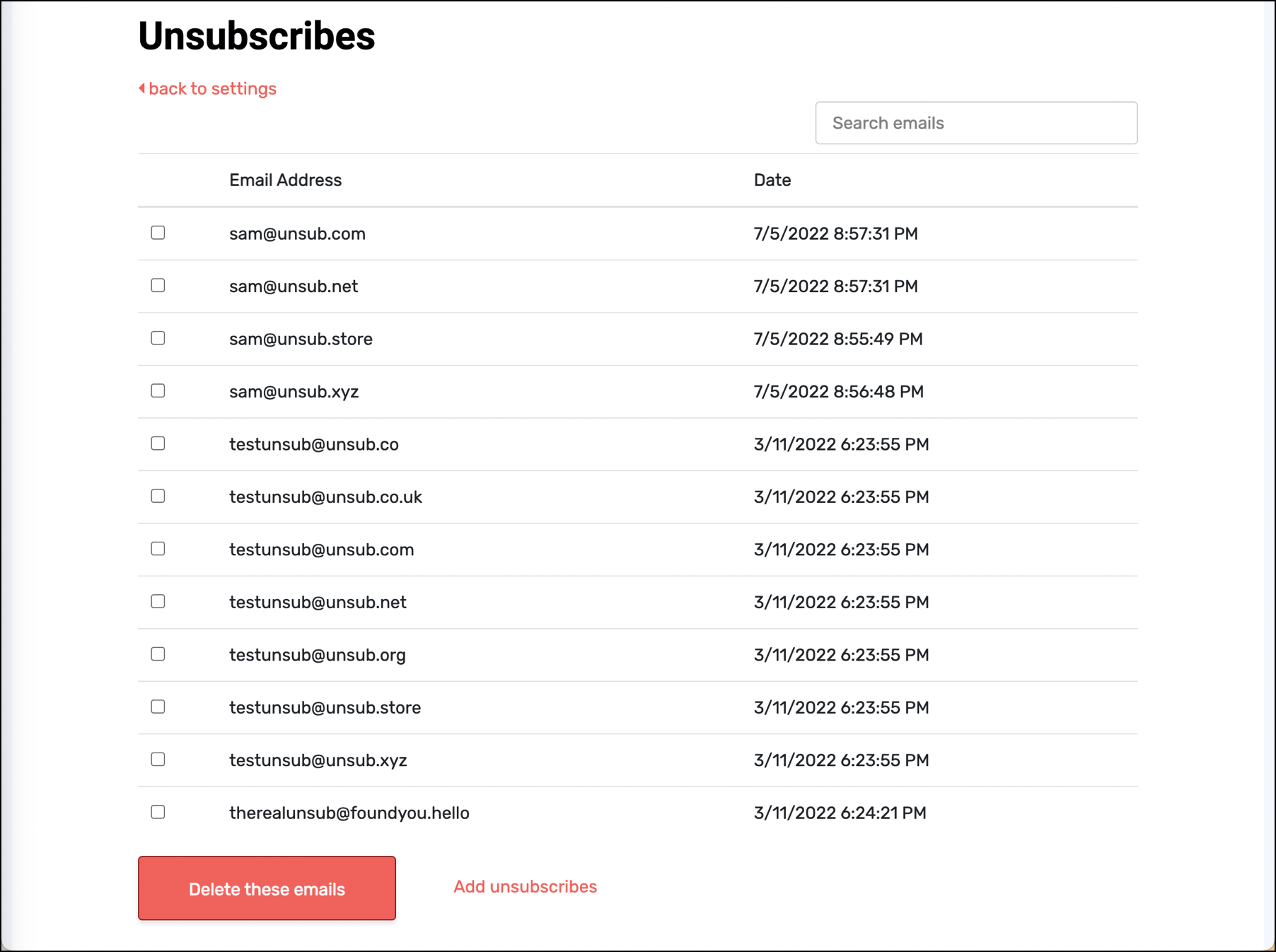Check the box for sam@unsub.com
Screen dimensions: 1276x952
pyautogui.click(x=158, y=233)
